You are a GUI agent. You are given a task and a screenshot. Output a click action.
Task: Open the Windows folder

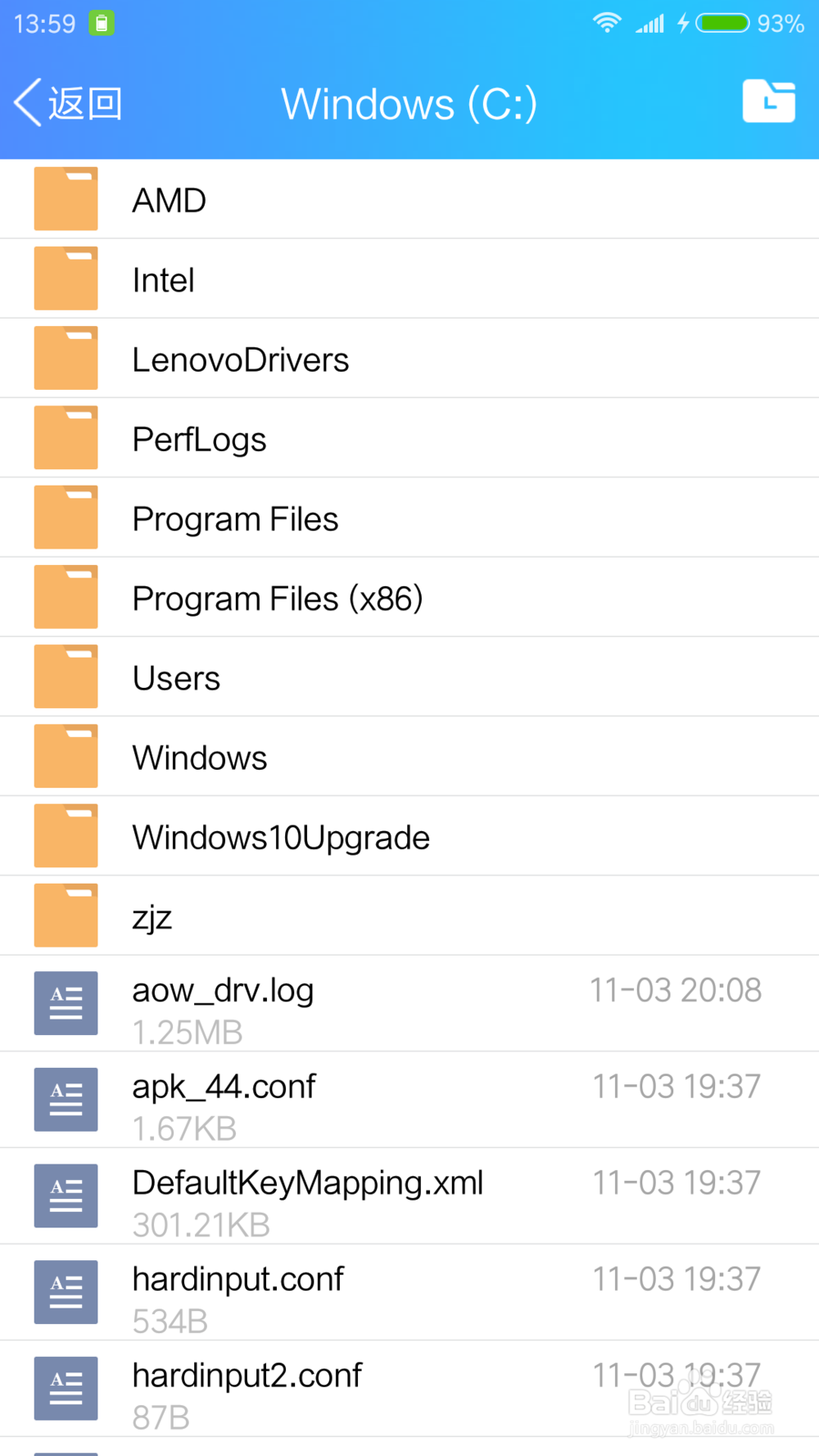pos(199,757)
